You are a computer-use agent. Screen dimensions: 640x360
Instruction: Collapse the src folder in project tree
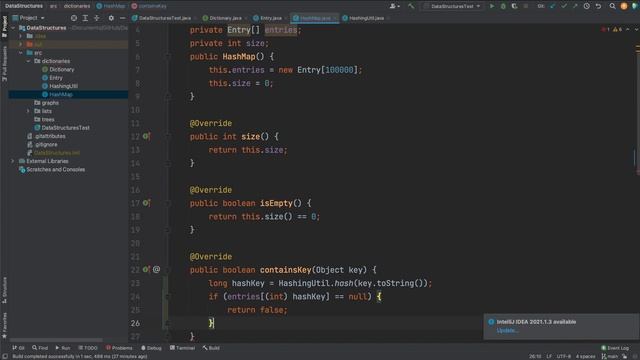click(x=21, y=53)
